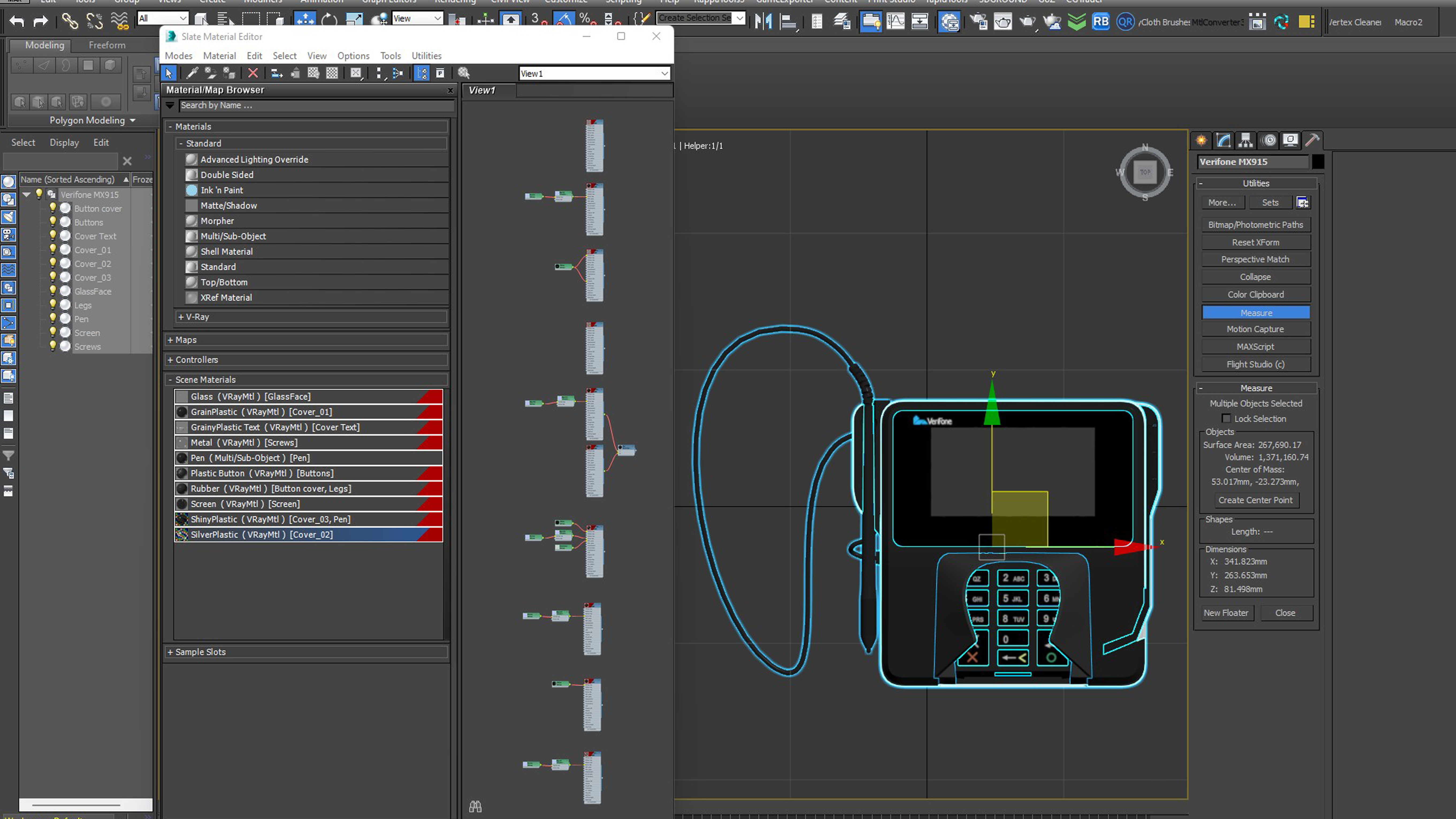Toggle the lightbulb visibility for GlassFace
Viewport: 1456px width, 819px height.
[x=53, y=291]
